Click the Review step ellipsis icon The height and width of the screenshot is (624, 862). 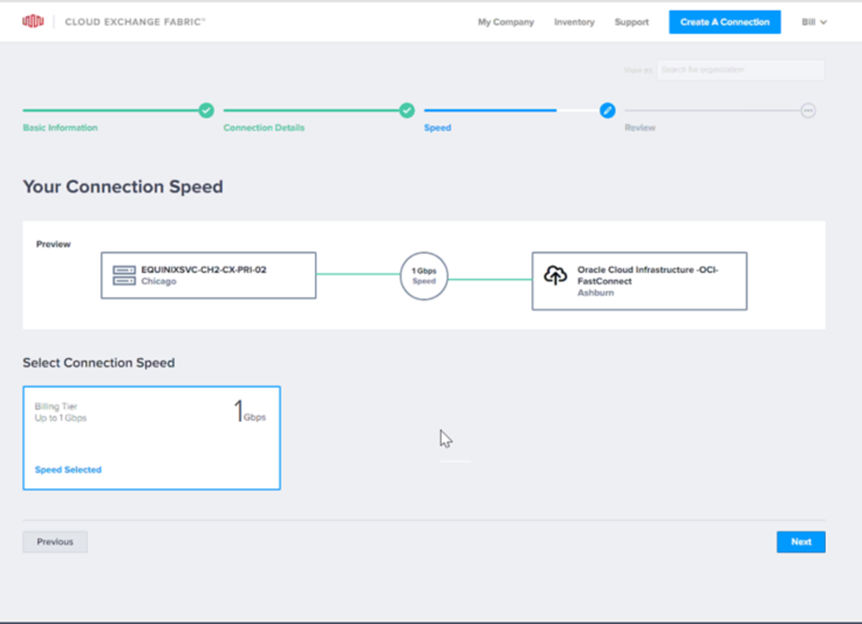pos(808,111)
